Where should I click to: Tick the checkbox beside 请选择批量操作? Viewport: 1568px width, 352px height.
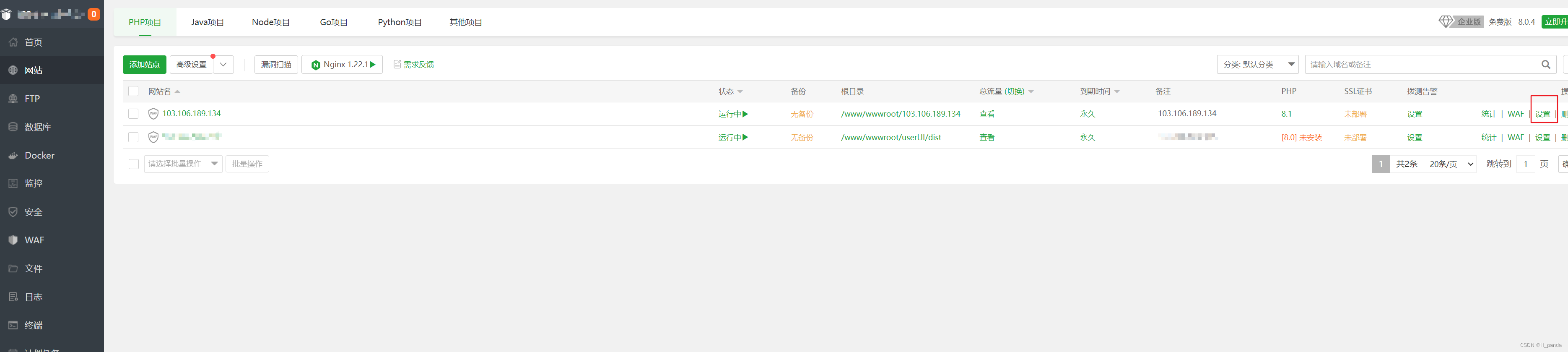tap(133, 164)
